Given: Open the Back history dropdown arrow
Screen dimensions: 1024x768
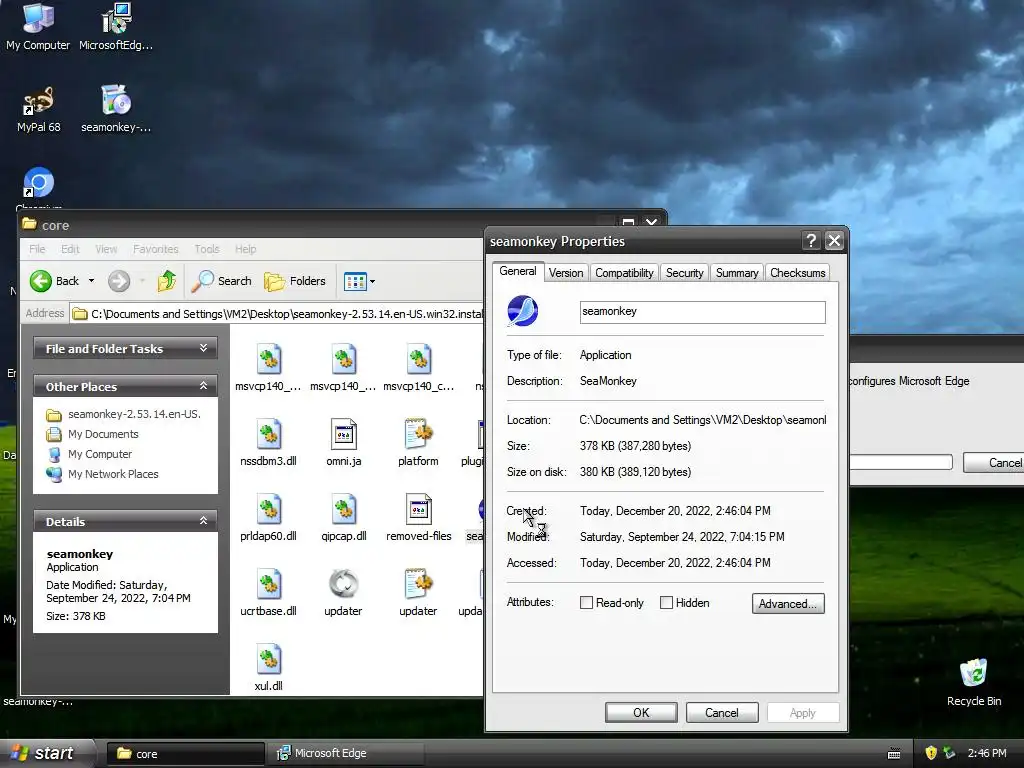Looking at the screenshot, I should pos(91,281).
